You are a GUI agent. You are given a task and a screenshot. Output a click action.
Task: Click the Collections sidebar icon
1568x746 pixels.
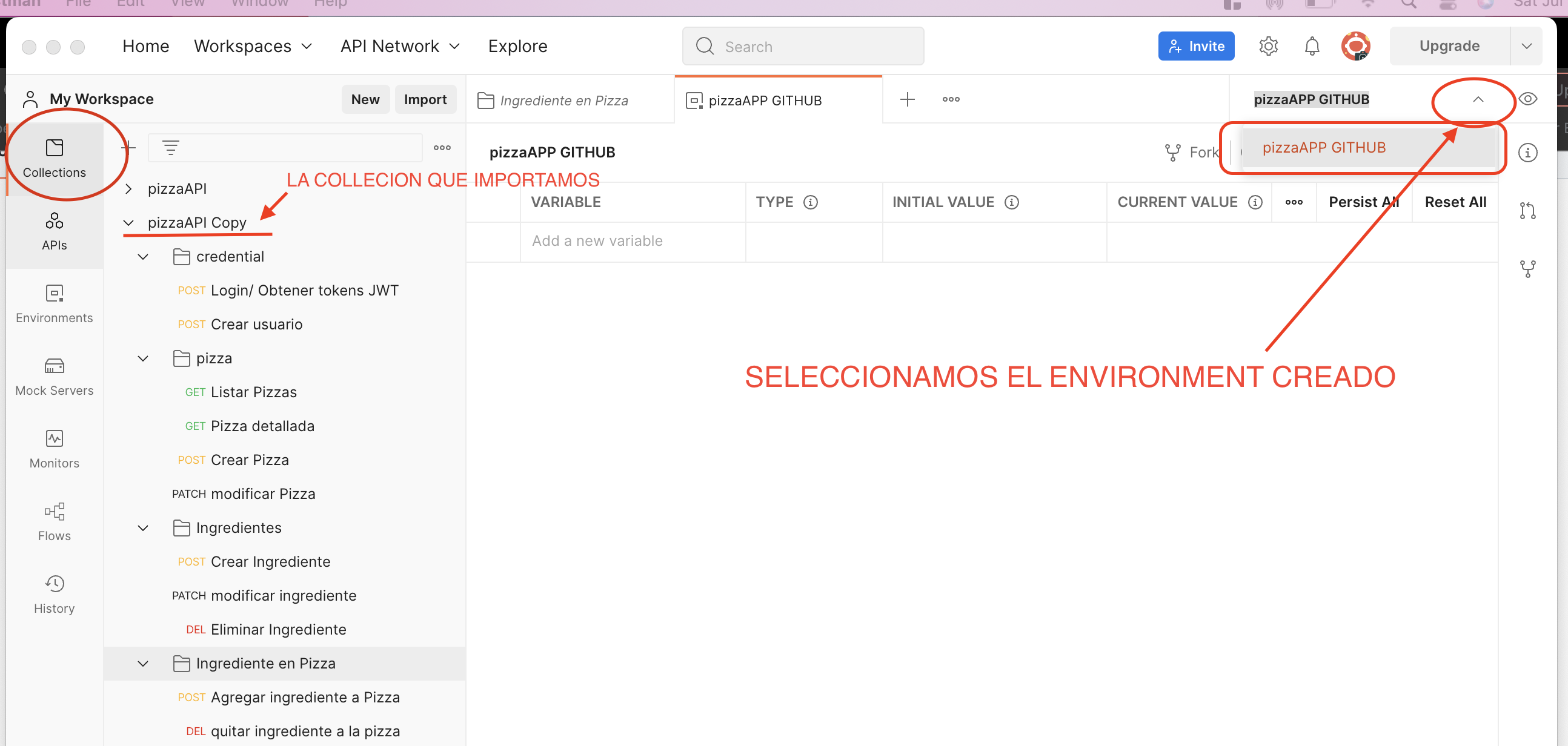pyautogui.click(x=55, y=156)
